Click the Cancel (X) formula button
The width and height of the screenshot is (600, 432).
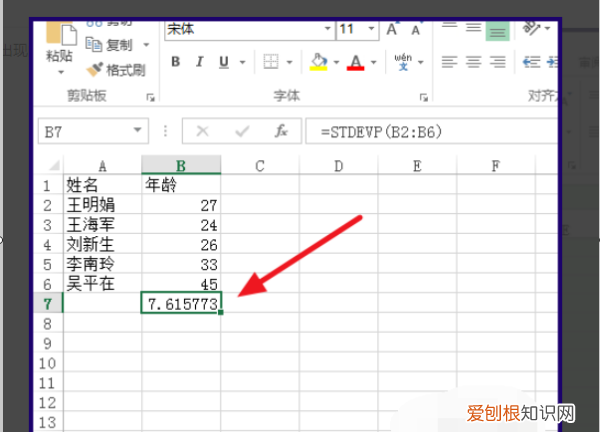[202, 132]
